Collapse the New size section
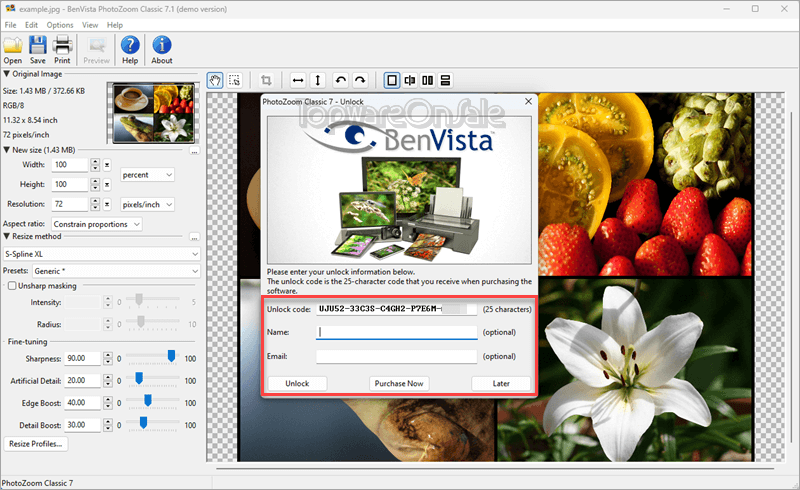800x490 pixels. click(7, 150)
